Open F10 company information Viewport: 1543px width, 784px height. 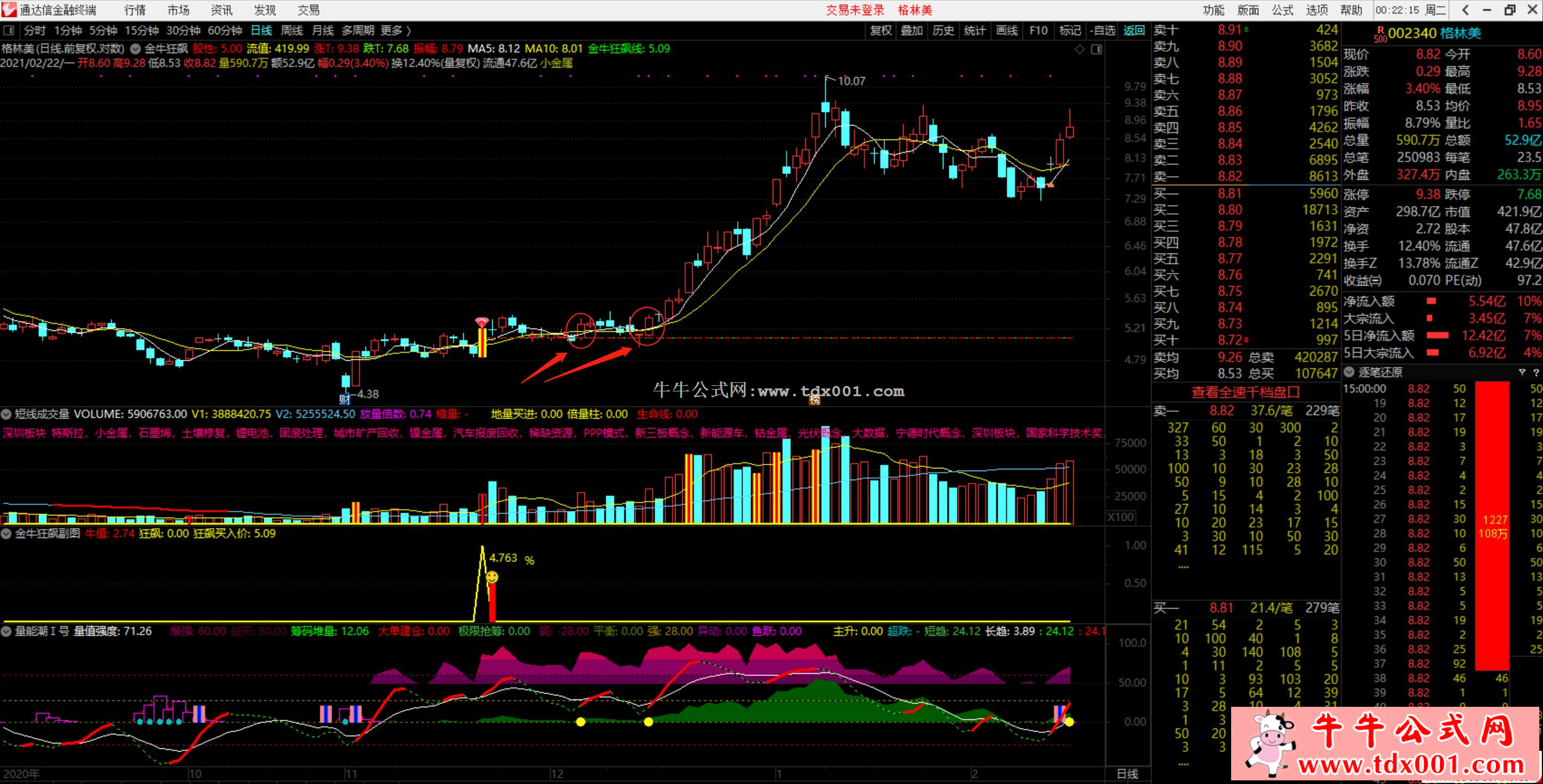point(1039,30)
